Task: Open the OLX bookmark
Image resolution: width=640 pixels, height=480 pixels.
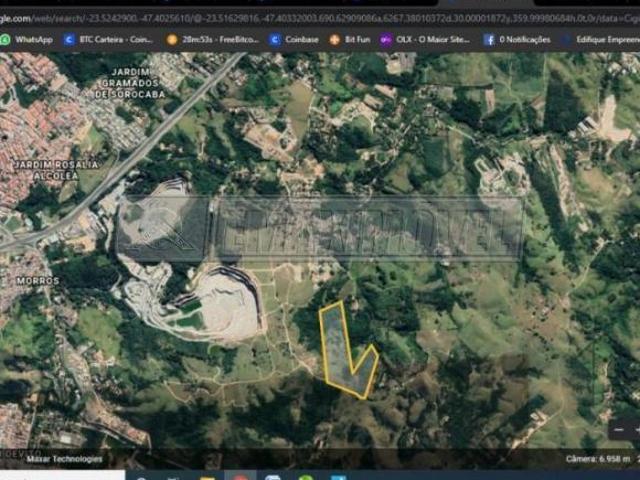Action: [424, 39]
